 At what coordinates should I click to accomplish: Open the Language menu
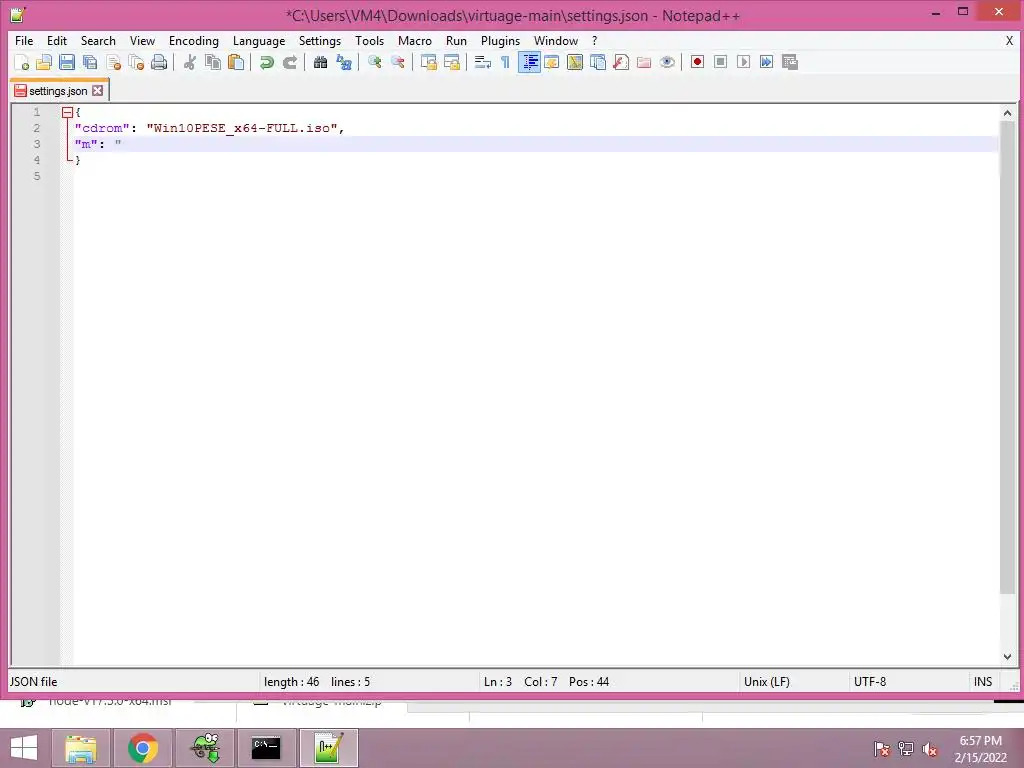click(259, 40)
